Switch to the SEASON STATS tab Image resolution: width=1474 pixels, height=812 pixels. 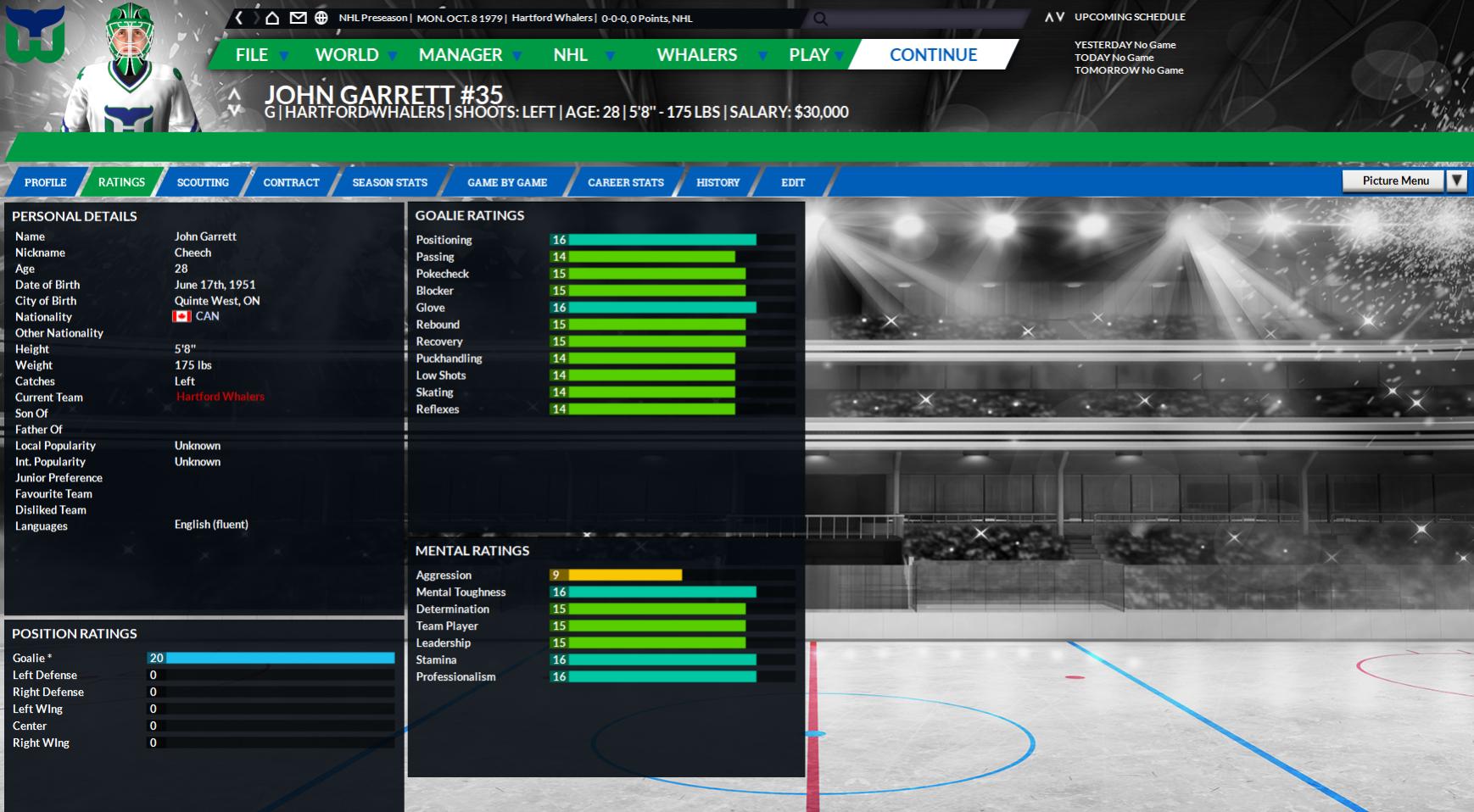click(x=390, y=182)
